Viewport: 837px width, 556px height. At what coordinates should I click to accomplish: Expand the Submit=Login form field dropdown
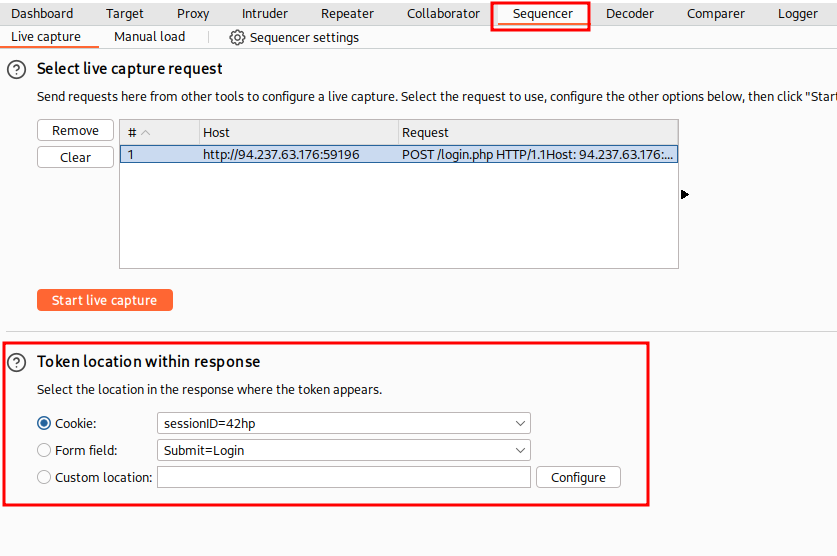520,451
